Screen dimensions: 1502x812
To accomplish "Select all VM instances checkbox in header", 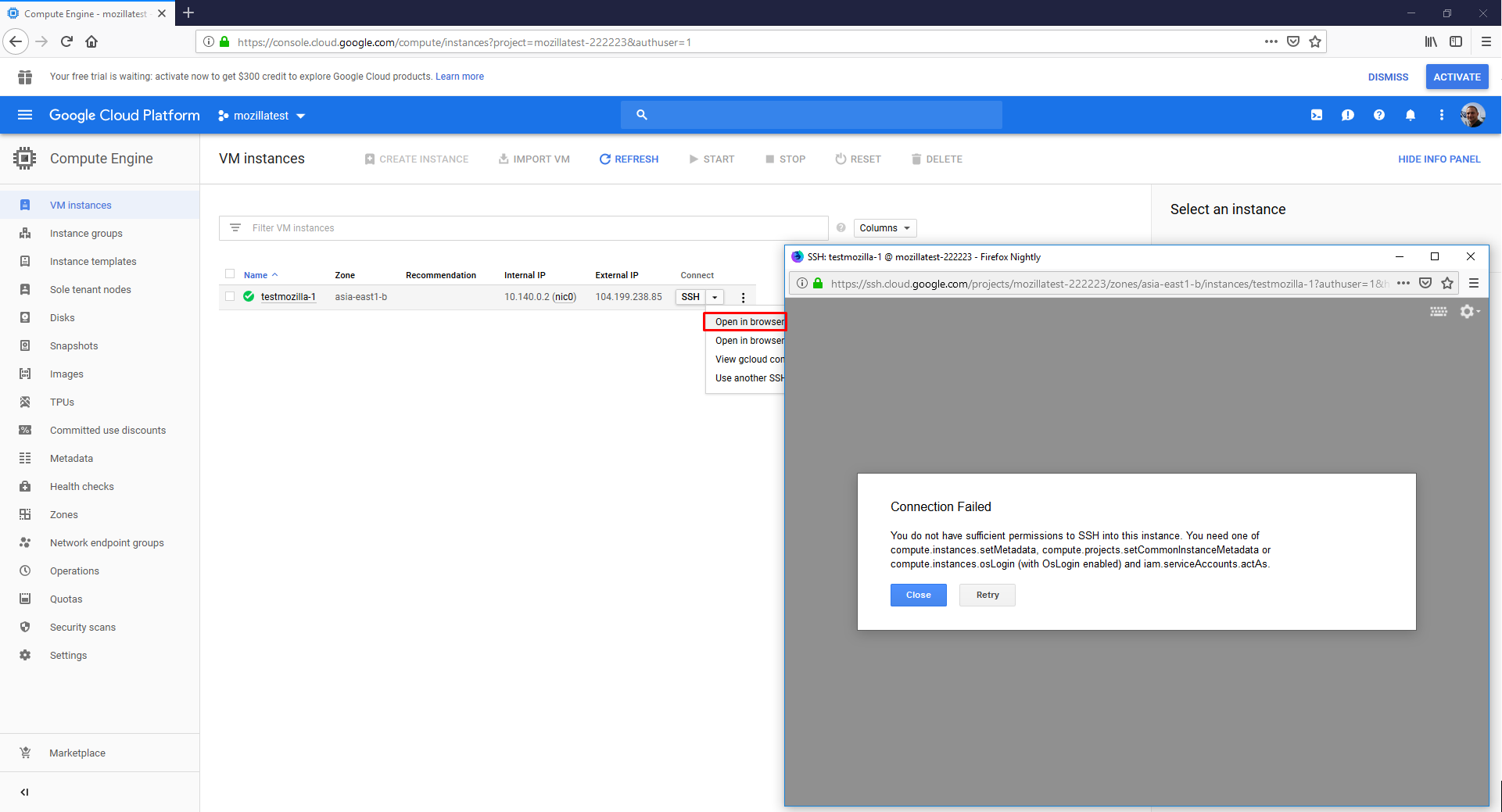I will pos(230,274).
